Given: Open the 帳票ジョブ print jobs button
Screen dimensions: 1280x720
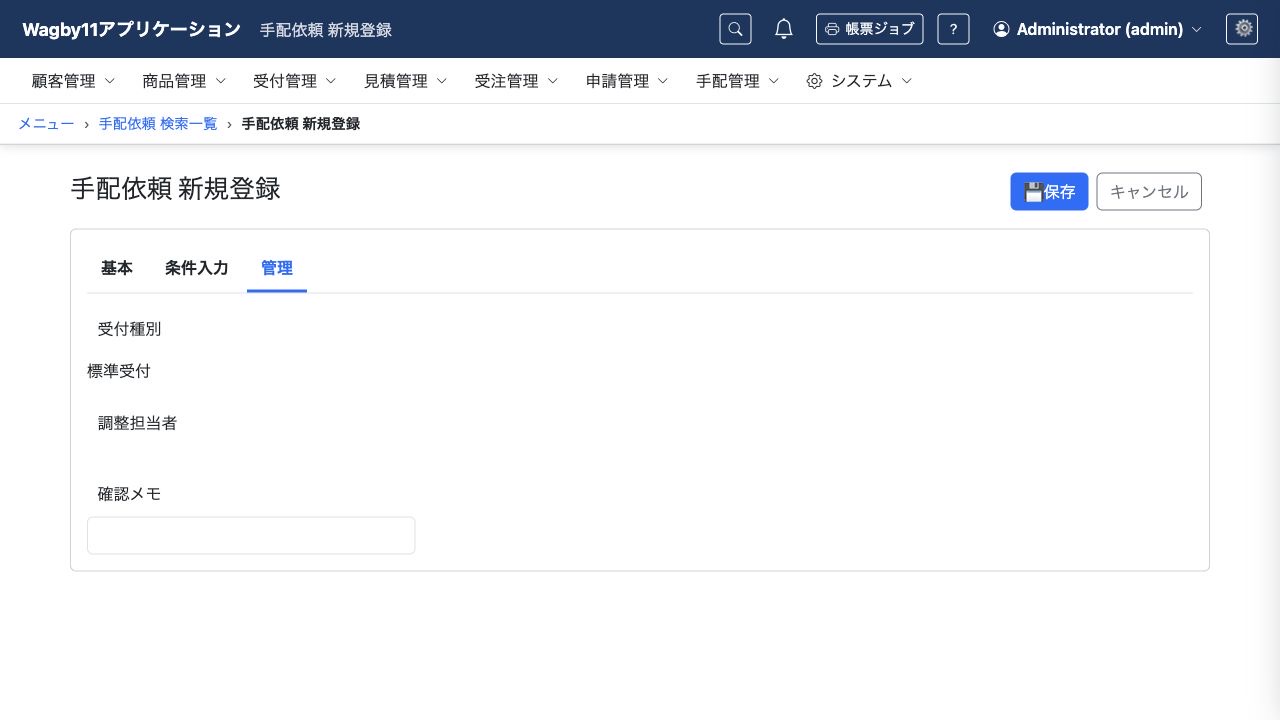Looking at the screenshot, I should click(869, 29).
